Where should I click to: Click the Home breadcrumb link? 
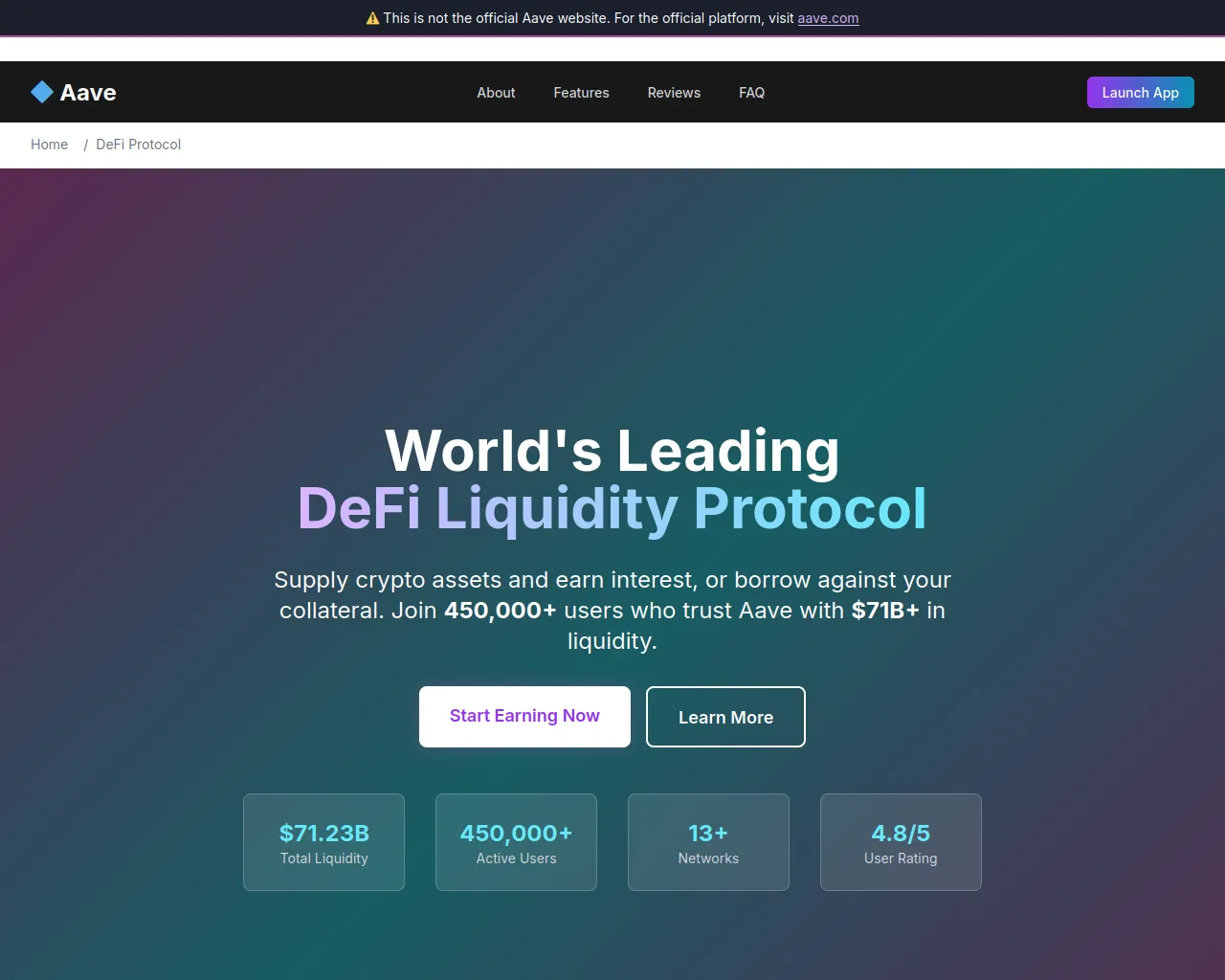tap(49, 145)
